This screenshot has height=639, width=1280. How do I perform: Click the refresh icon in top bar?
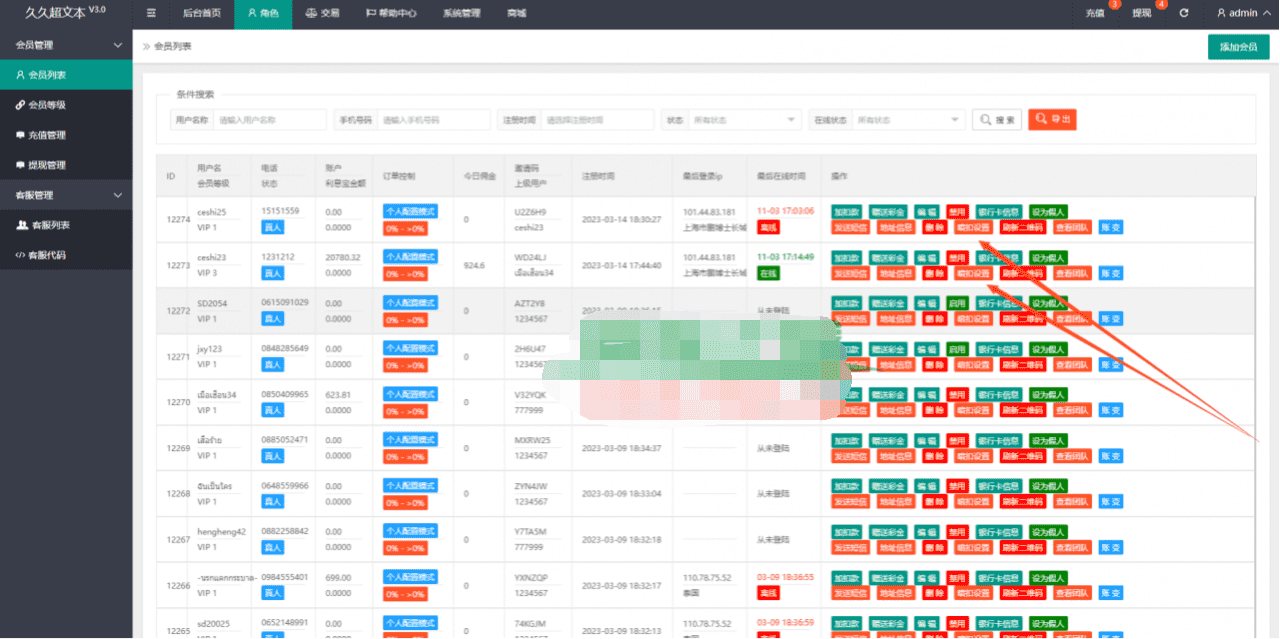(x=1184, y=13)
